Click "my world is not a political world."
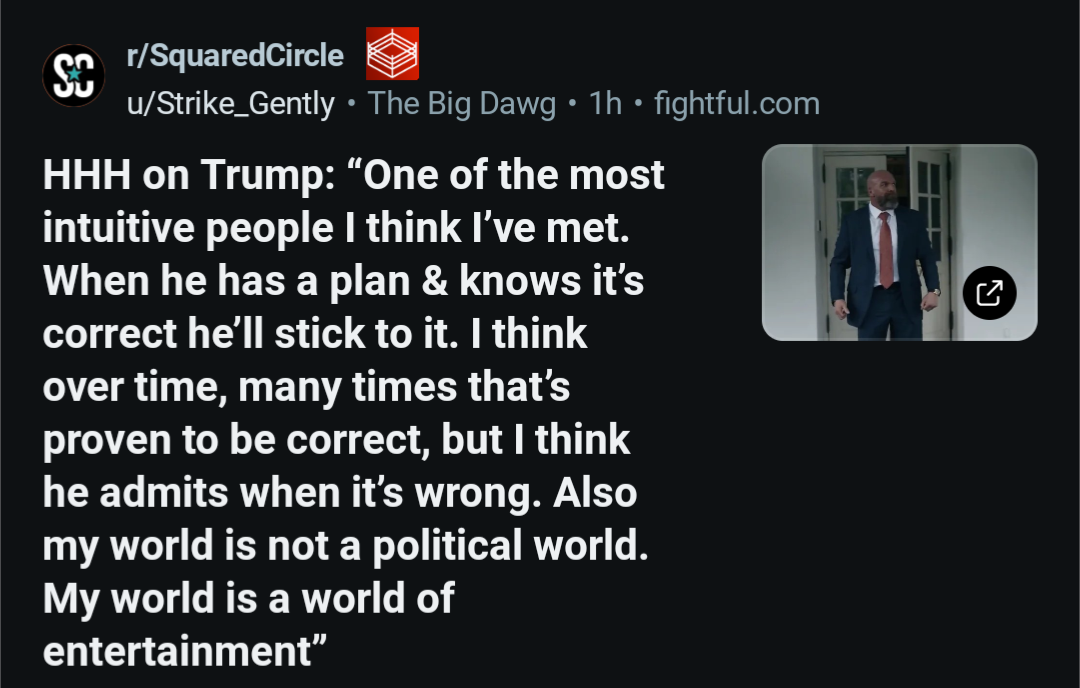The width and height of the screenshot is (1080, 688). tap(346, 545)
